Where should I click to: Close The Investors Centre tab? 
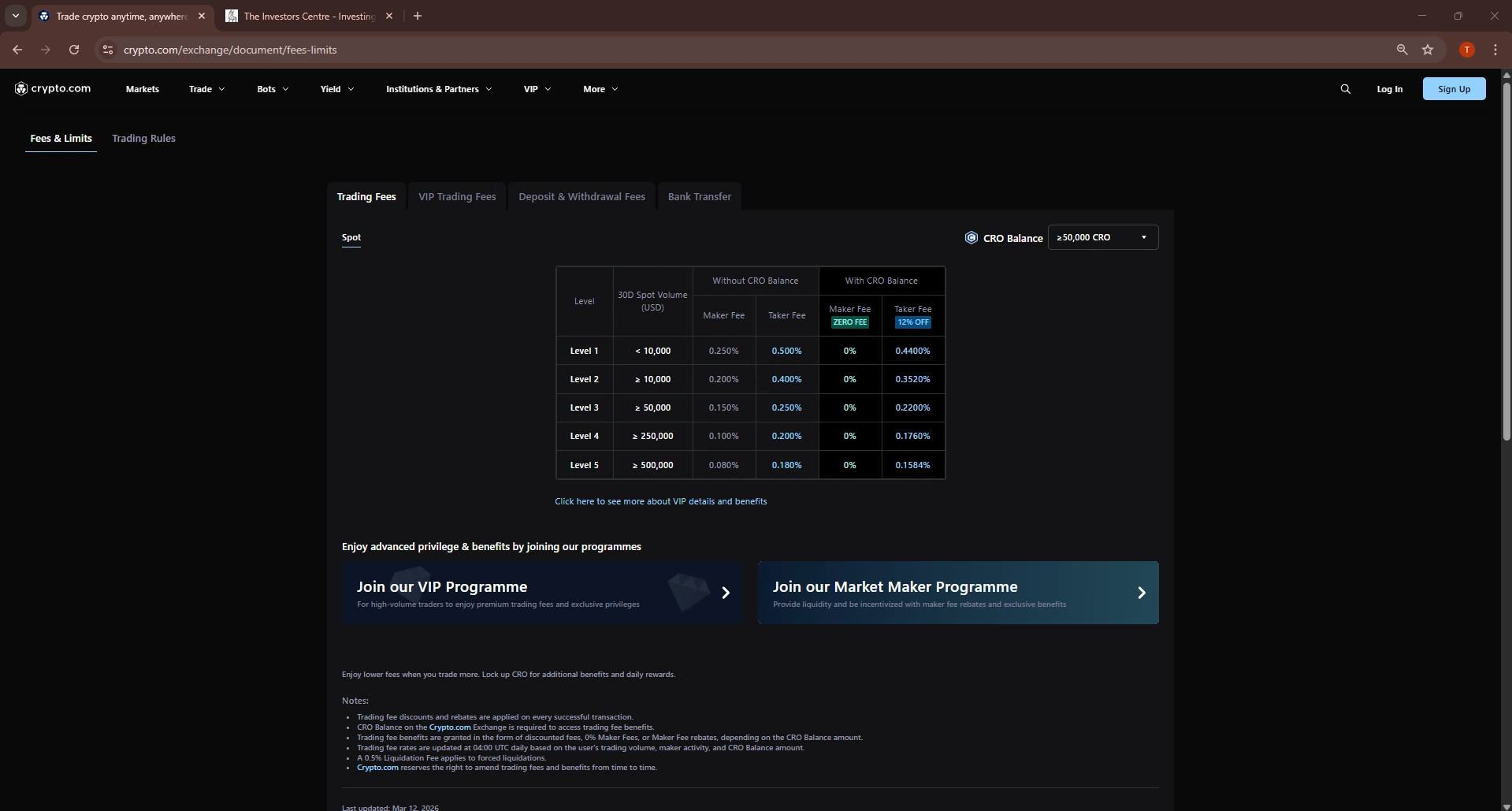pos(389,16)
